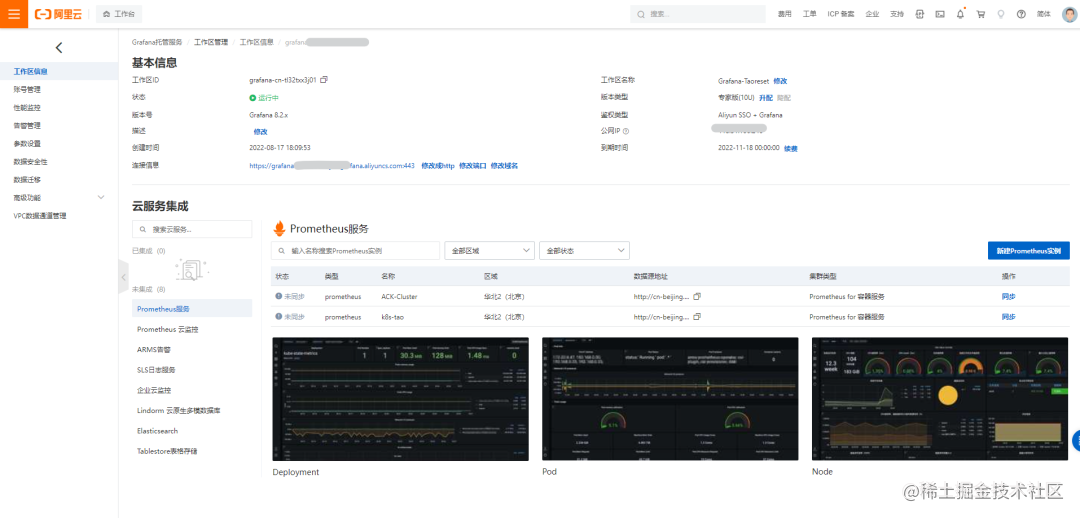Click 工作区管理 breadcrumb

[x=211, y=42]
